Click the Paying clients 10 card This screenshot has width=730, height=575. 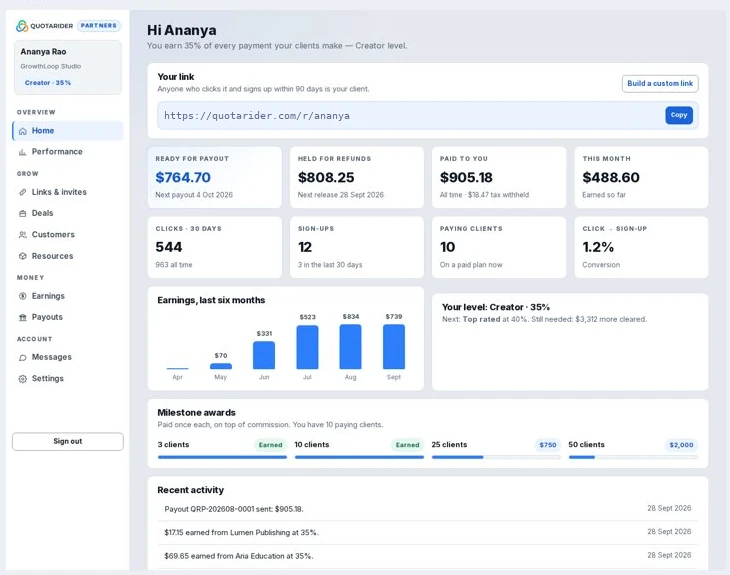pyautogui.click(x=499, y=247)
